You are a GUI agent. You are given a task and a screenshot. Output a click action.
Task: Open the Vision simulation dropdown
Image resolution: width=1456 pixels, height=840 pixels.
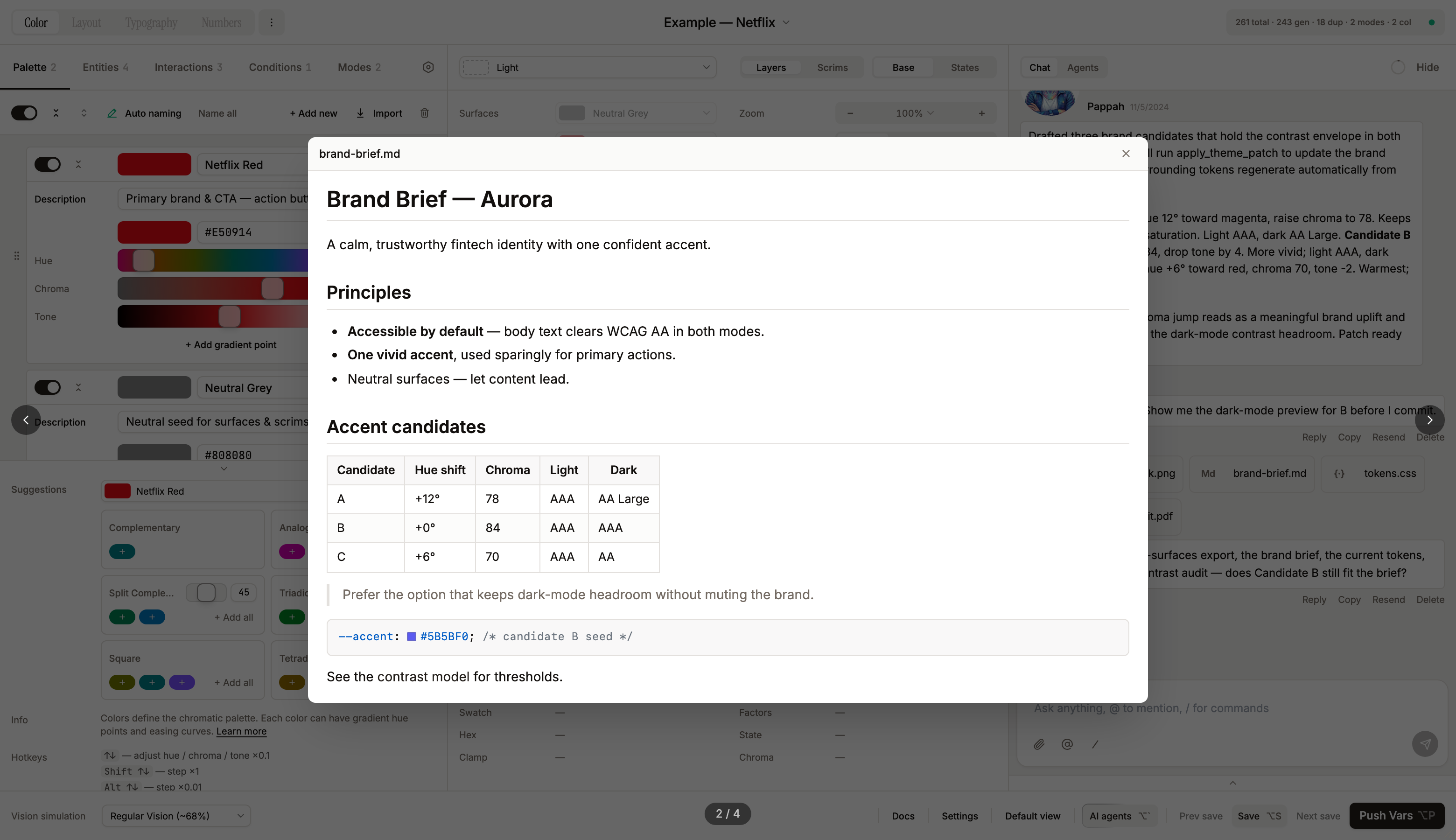coord(176,816)
